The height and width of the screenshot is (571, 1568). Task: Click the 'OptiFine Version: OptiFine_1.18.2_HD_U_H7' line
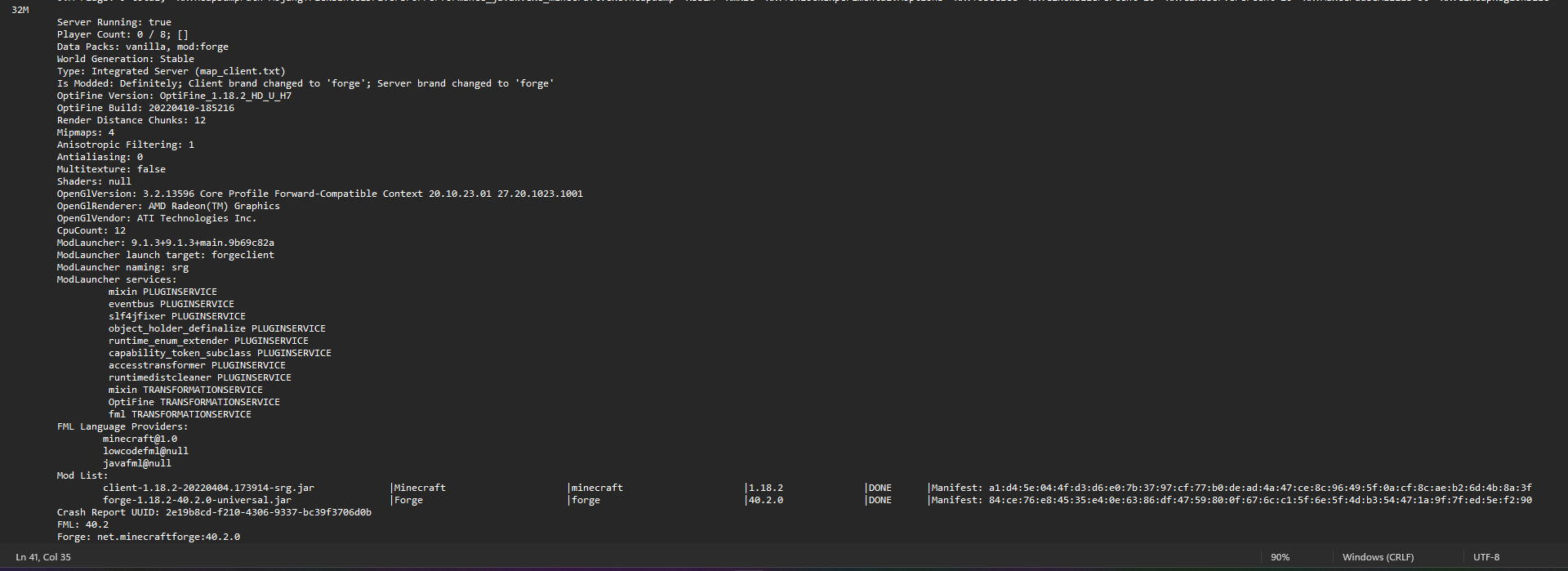coord(174,96)
